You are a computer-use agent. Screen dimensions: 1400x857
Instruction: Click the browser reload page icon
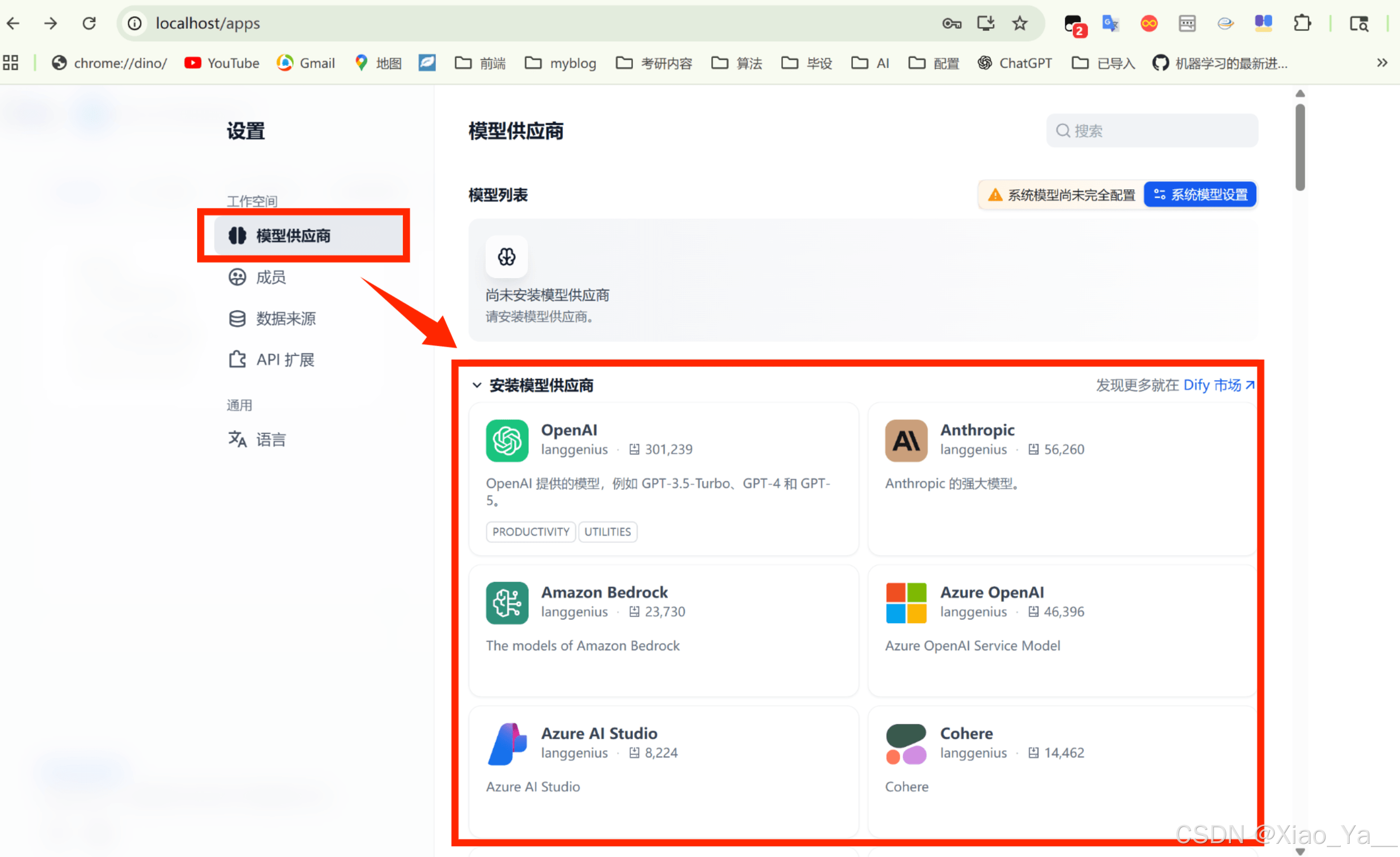pos(89,23)
